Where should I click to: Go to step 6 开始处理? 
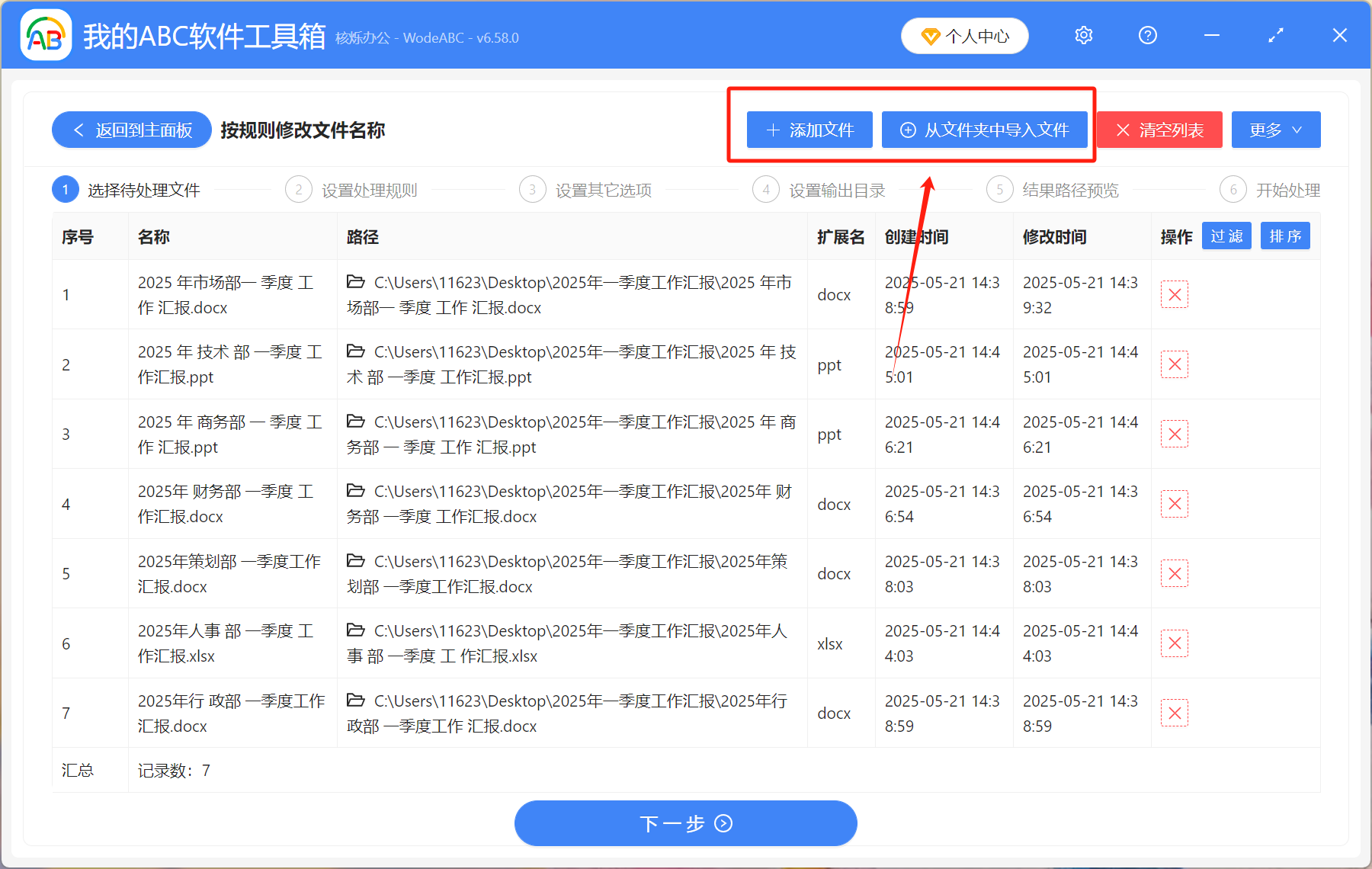pos(1270,190)
